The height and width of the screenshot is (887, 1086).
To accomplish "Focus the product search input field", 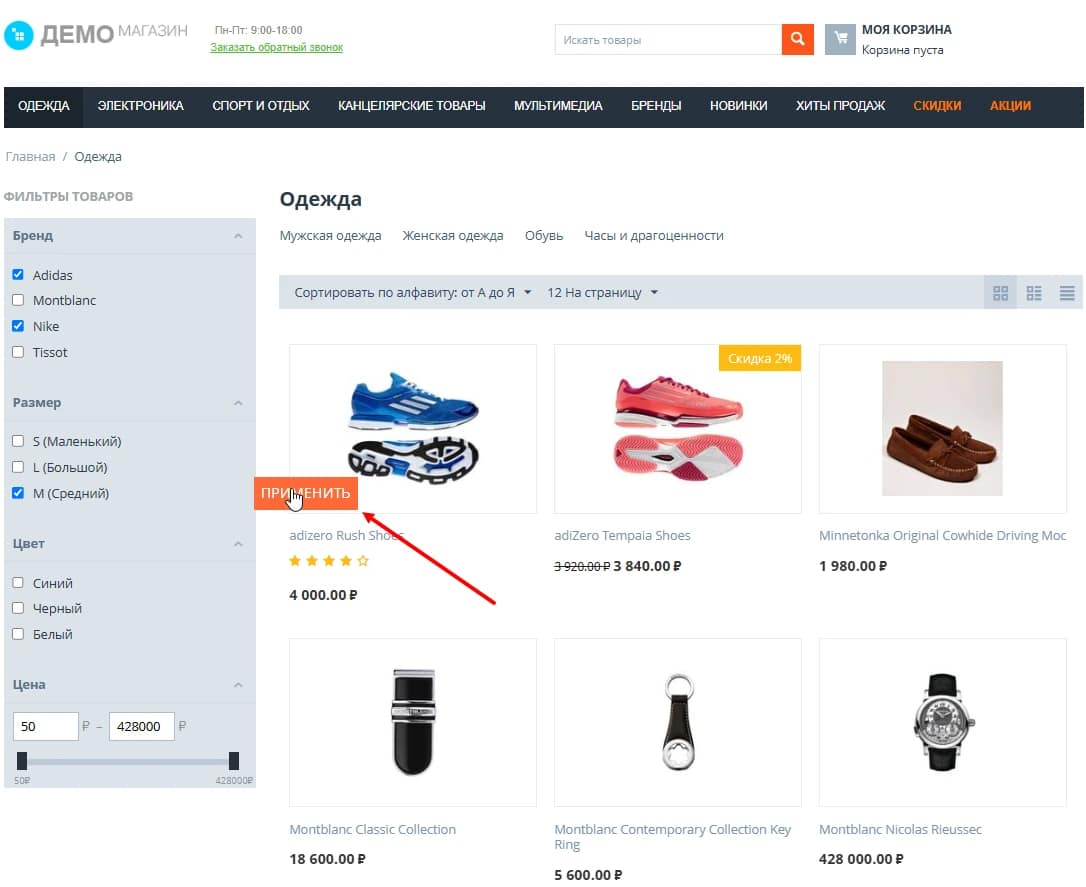I will tap(668, 40).
